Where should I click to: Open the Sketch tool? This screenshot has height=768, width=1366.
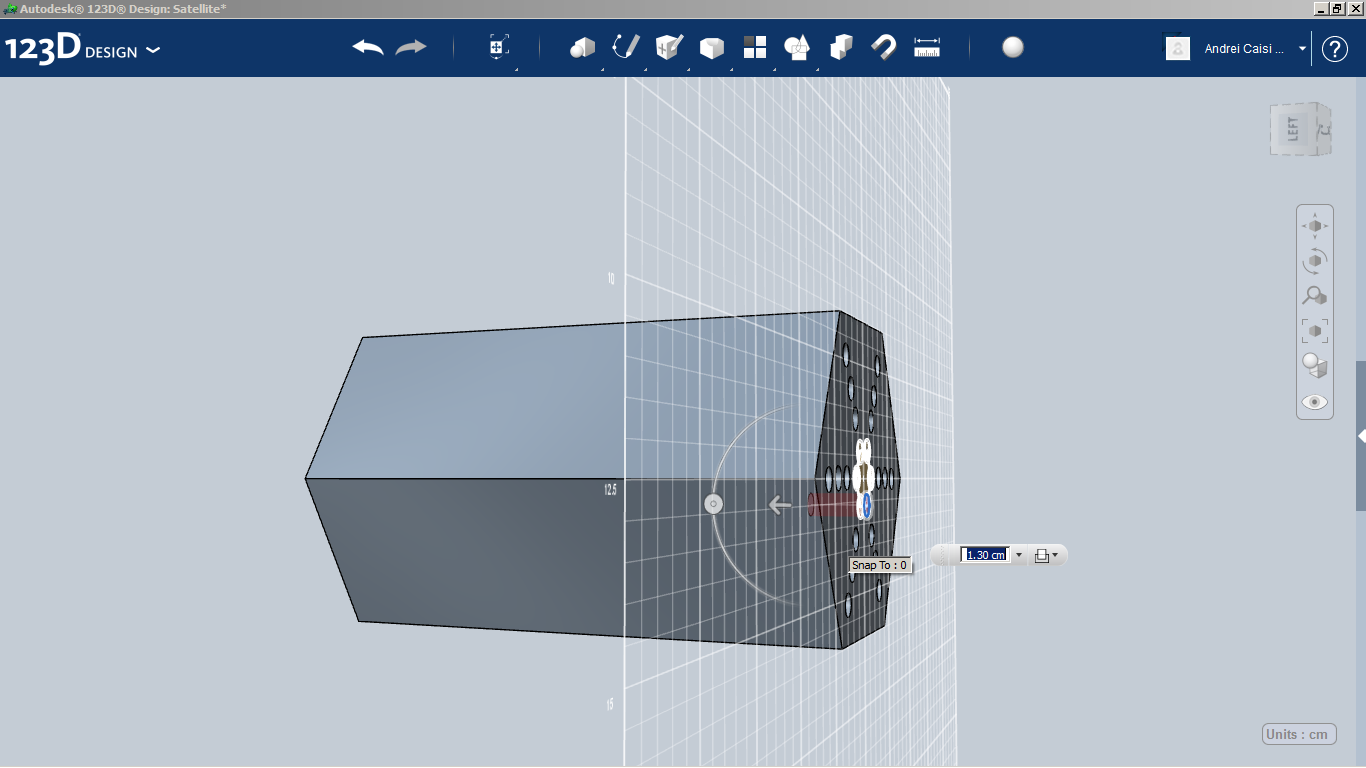625,48
